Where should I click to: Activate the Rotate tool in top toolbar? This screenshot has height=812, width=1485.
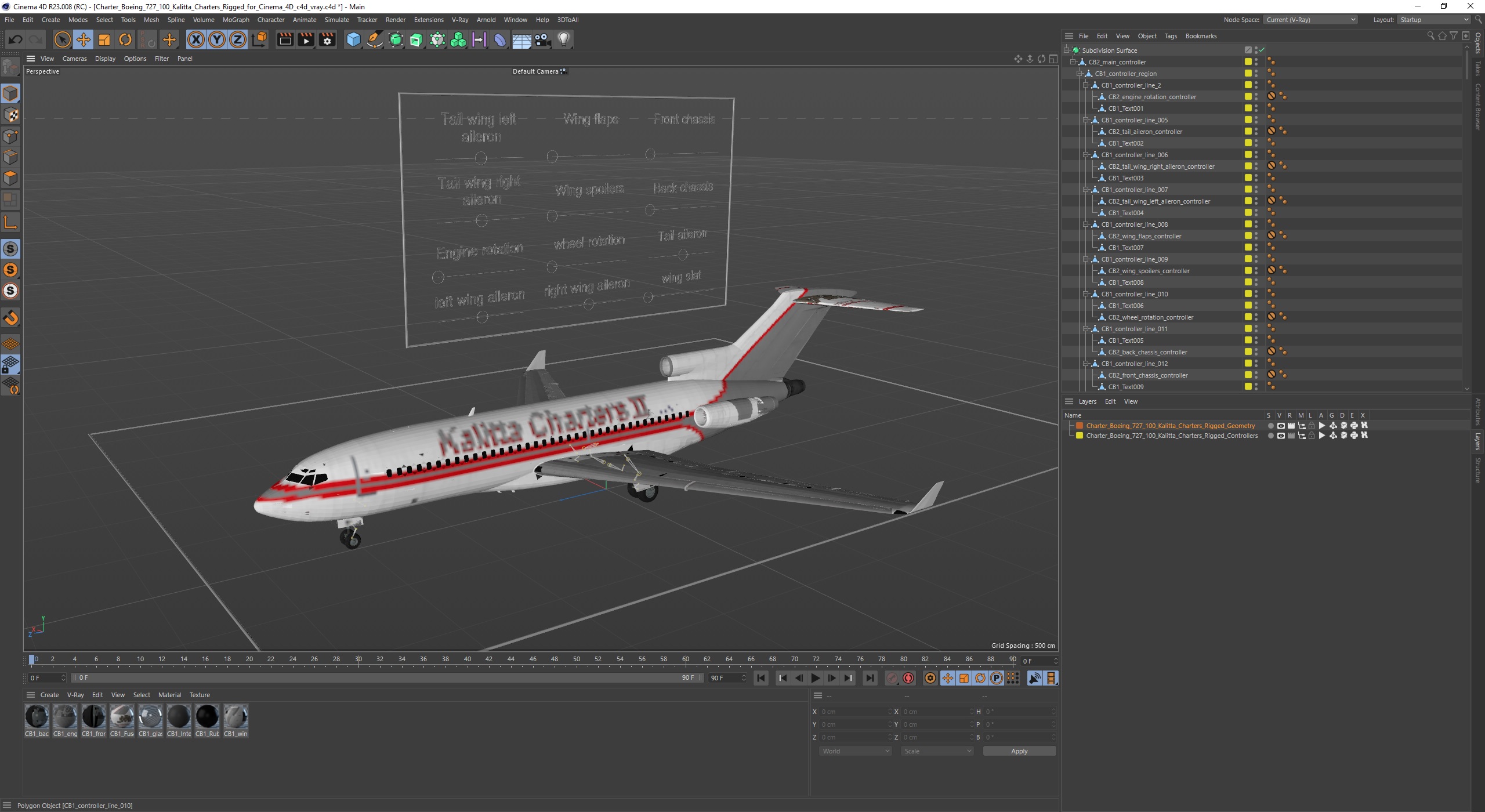pyautogui.click(x=125, y=39)
